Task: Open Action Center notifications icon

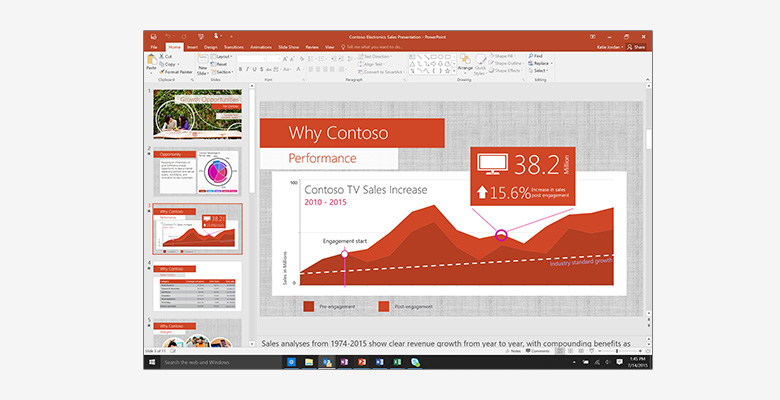Action: (x=619, y=362)
